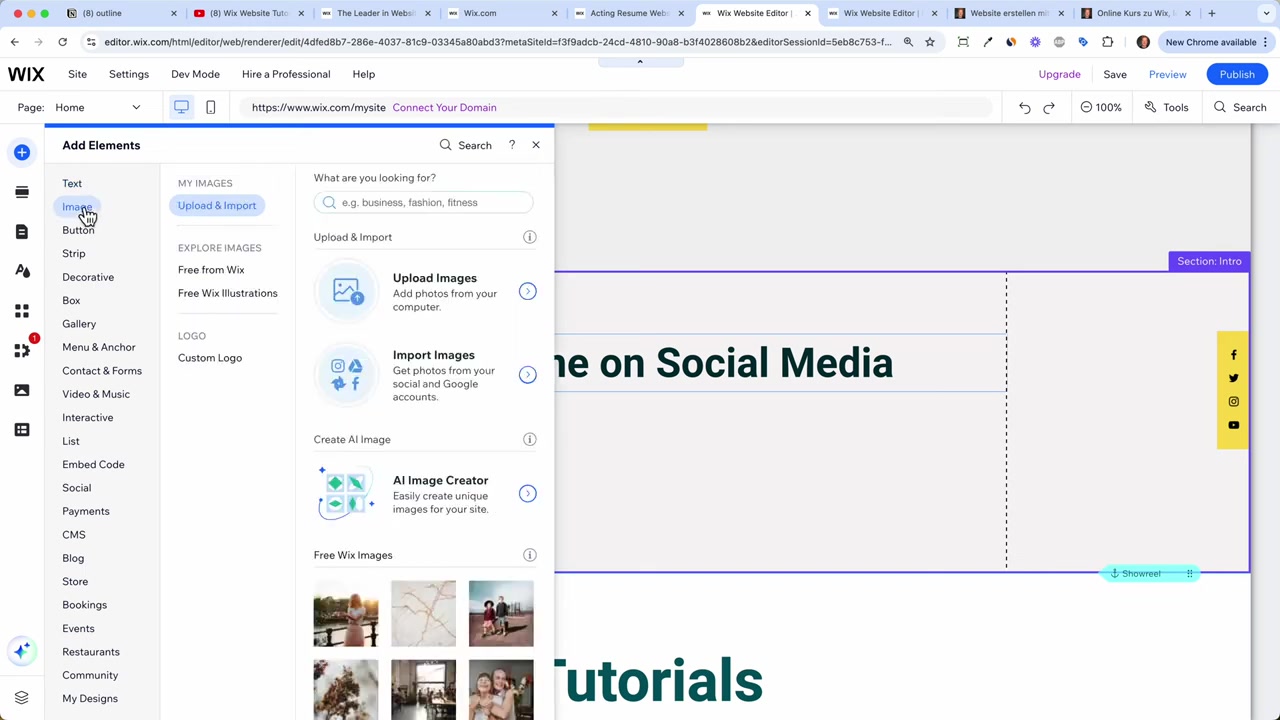Screen dimensions: 1280x720
Task: Click the Create AI Image info icon
Action: [x=530, y=439]
